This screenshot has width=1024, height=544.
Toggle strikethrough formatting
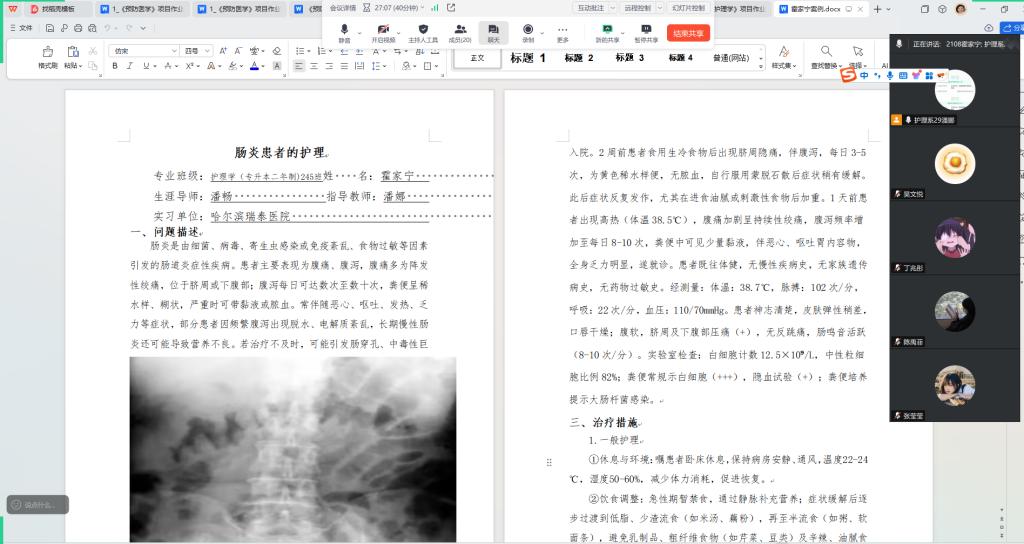click(168, 66)
